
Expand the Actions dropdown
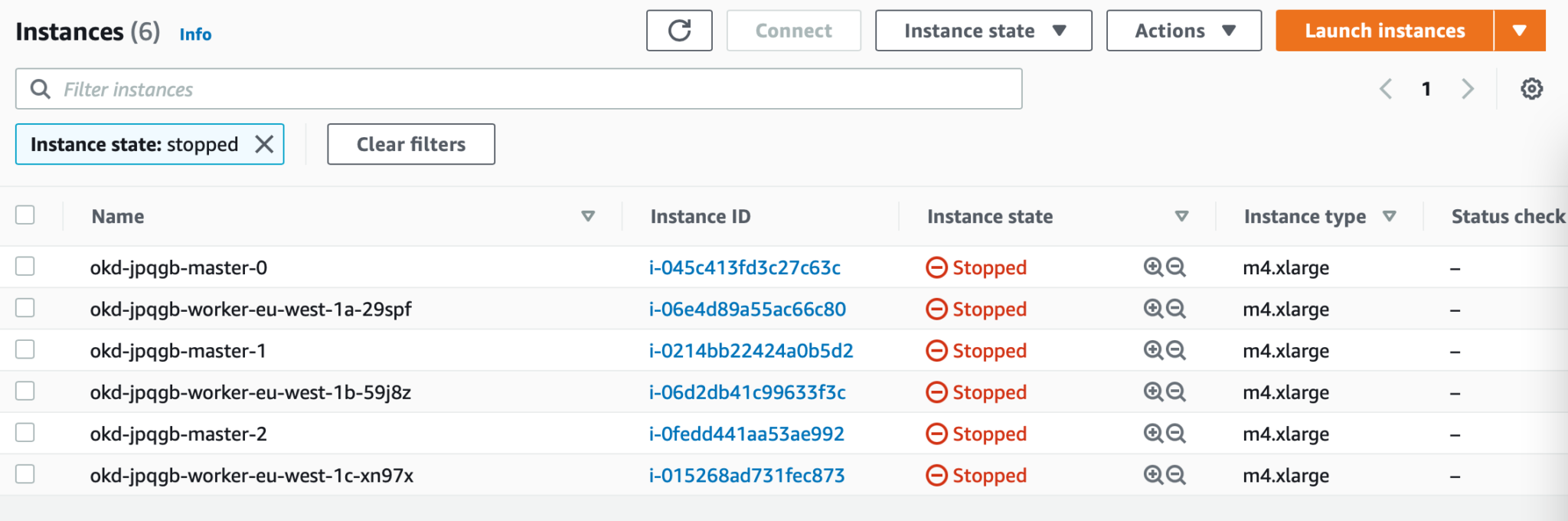click(1184, 31)
